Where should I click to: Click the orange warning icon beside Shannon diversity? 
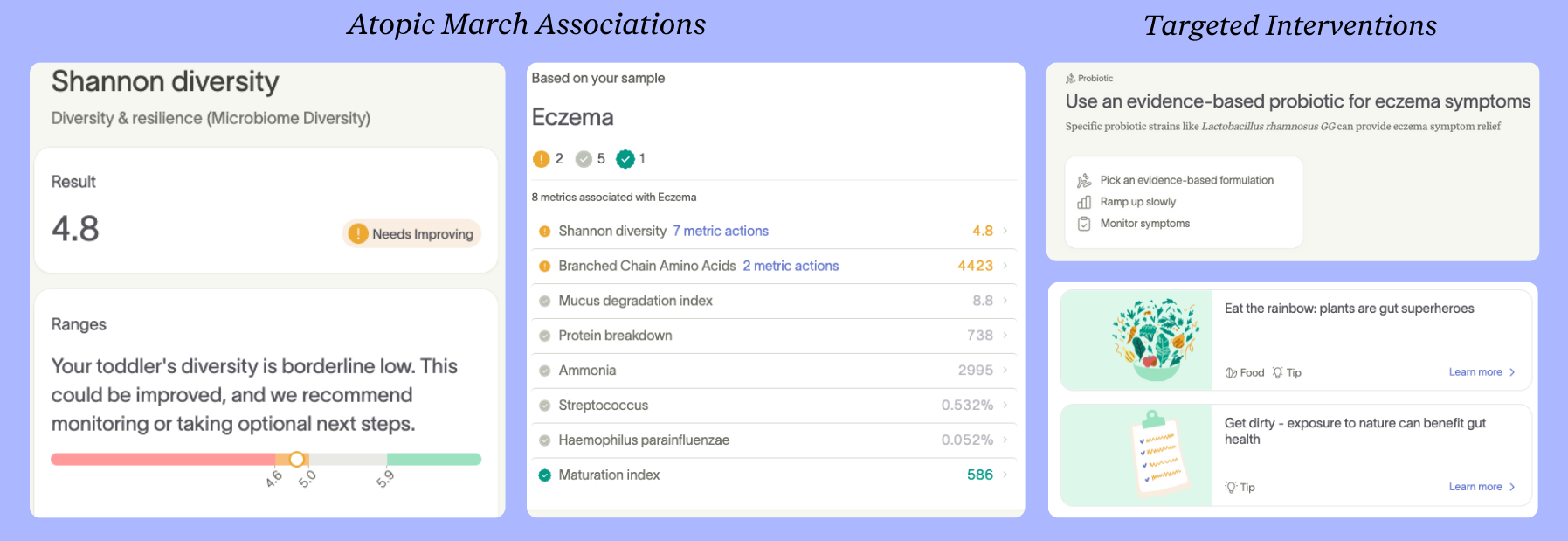pos(544,231)
